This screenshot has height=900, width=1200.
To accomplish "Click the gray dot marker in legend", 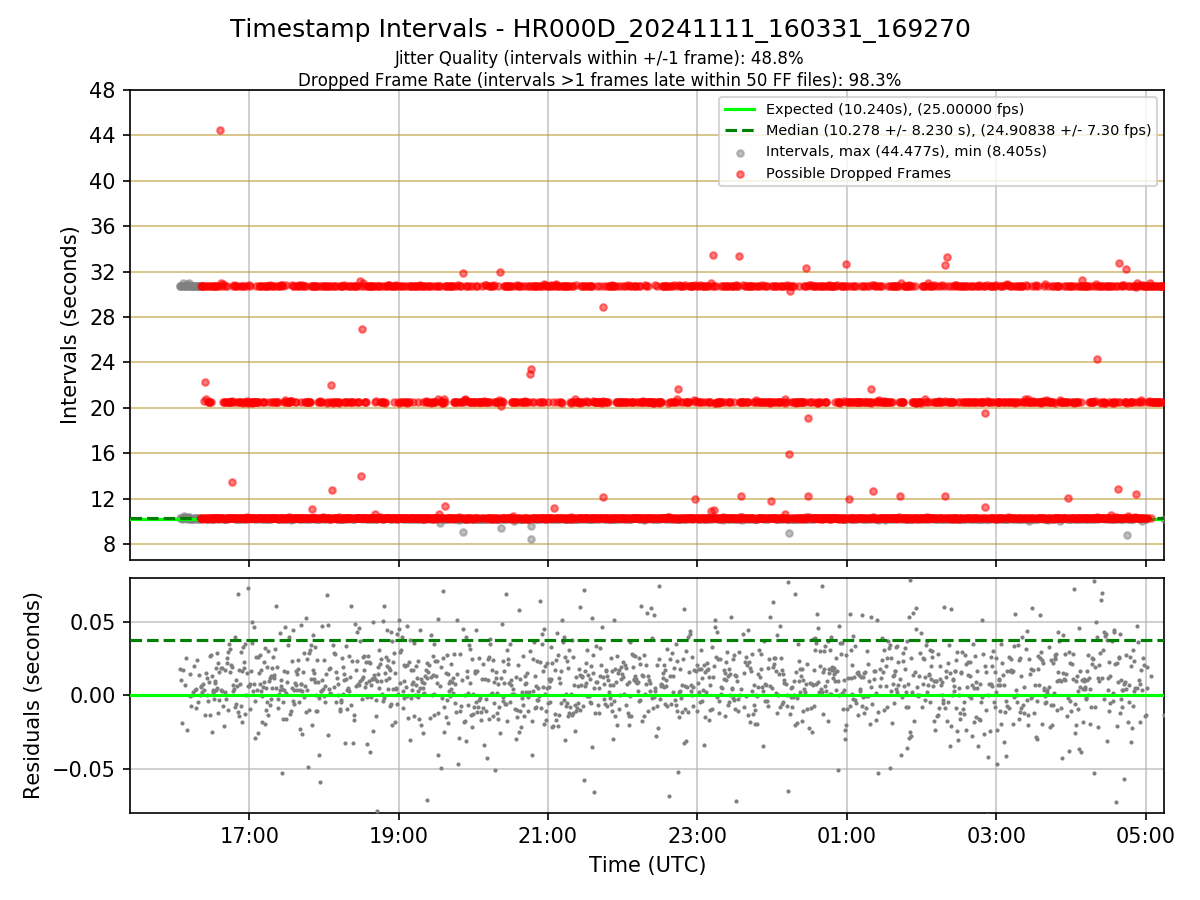I will tap(740, 152).
